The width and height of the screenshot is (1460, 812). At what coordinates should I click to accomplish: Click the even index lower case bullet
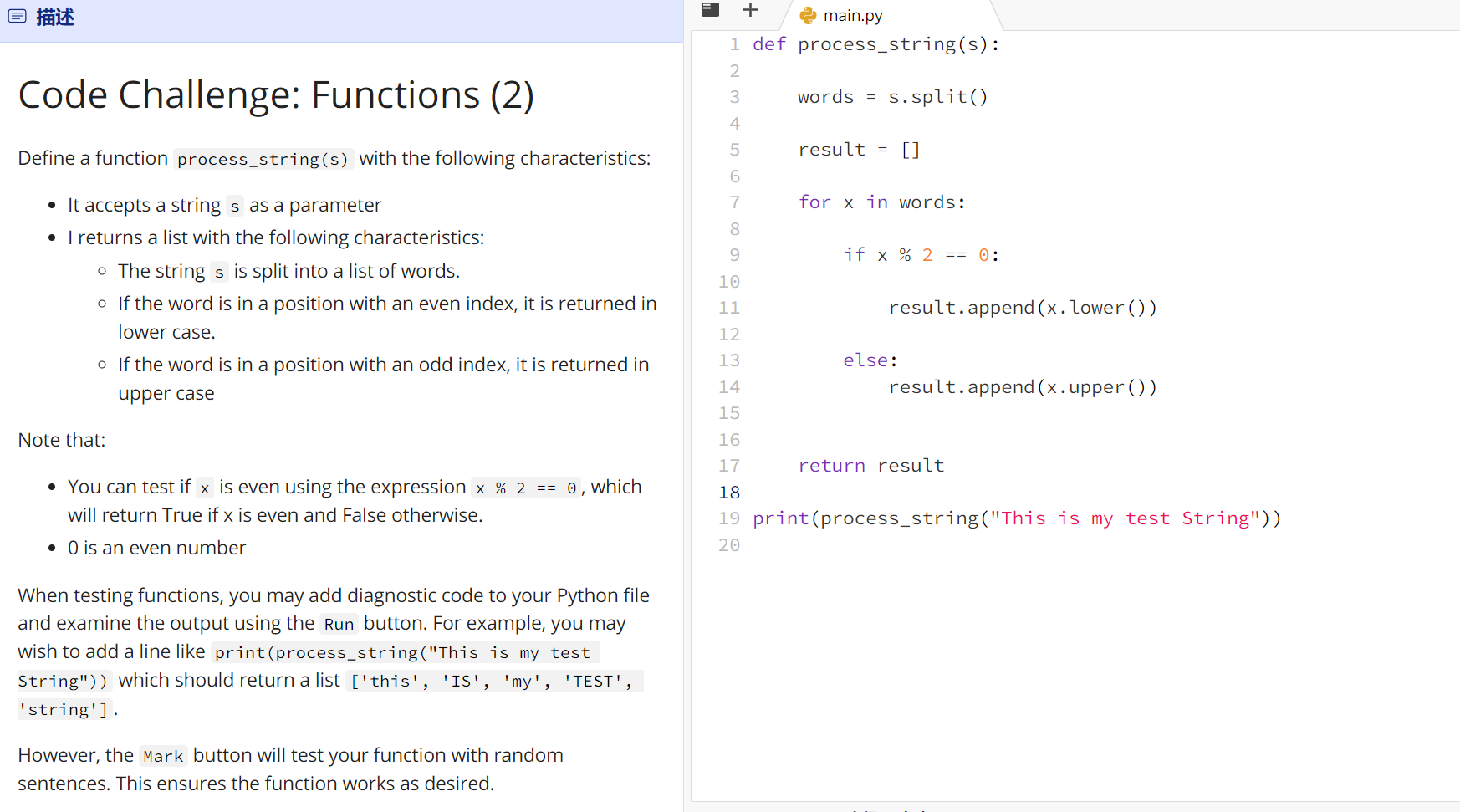(x=387, y=318)
